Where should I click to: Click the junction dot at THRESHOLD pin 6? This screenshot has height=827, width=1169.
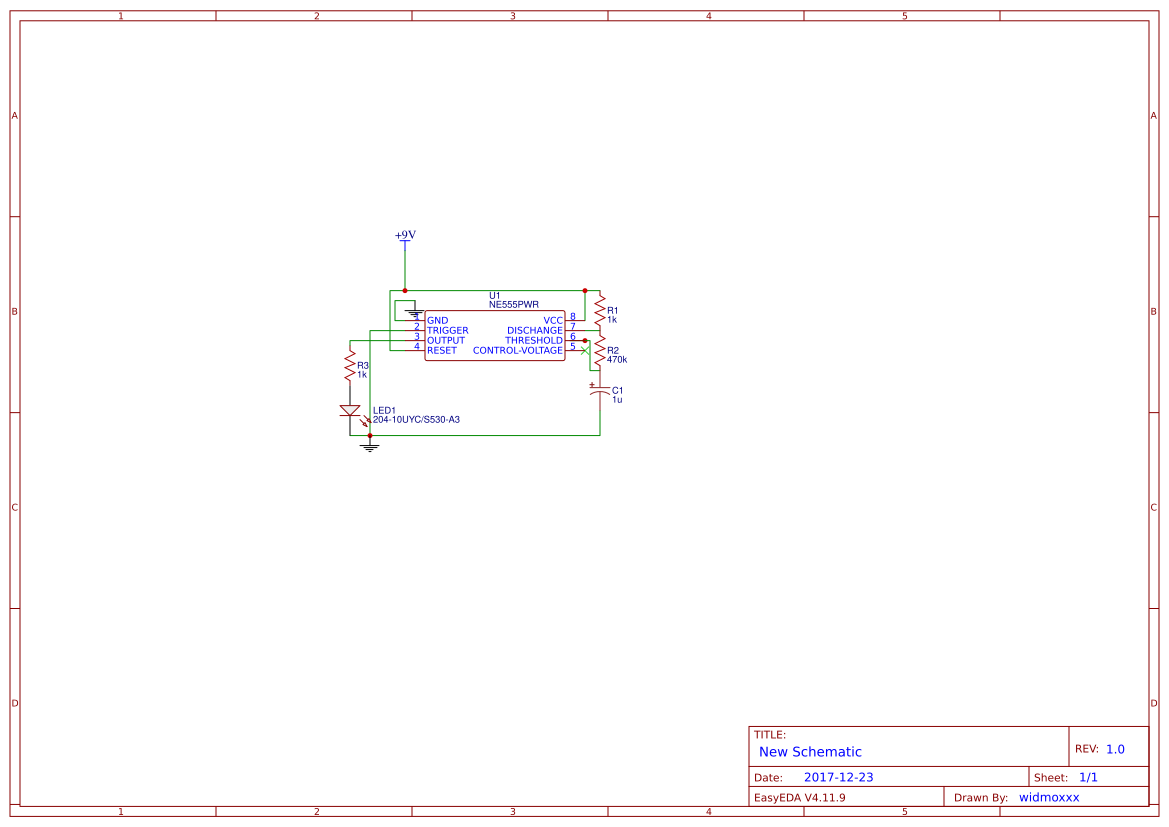(585, 340)
